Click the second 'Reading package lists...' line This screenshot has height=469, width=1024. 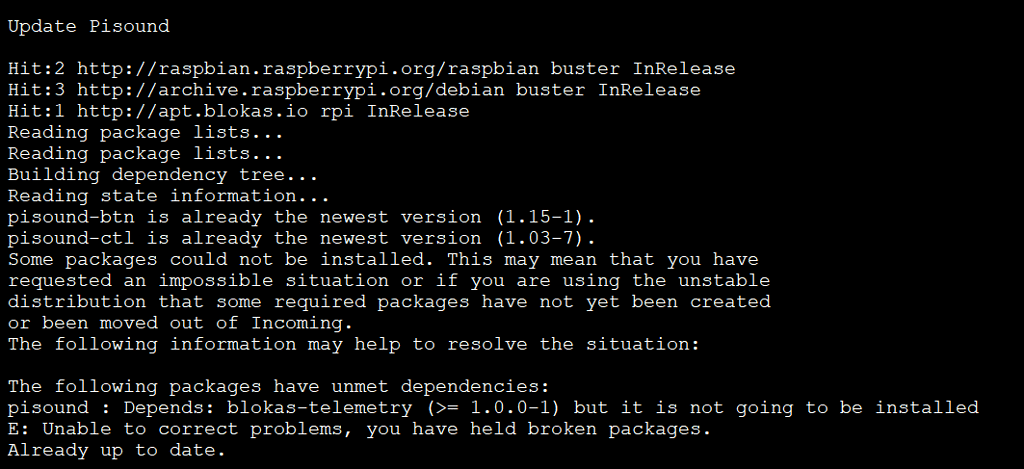point(145,154)
